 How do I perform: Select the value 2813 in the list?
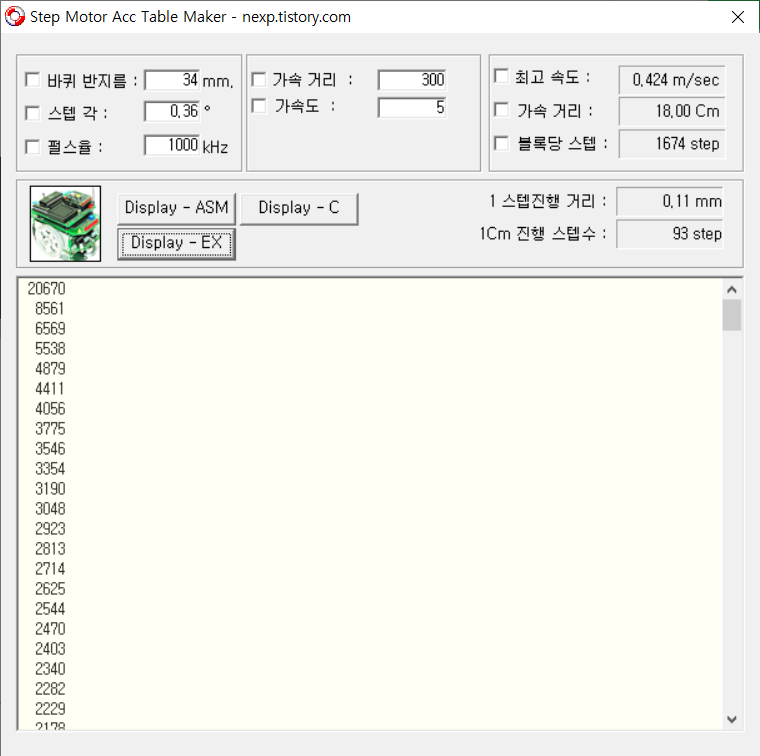[50, 549]
